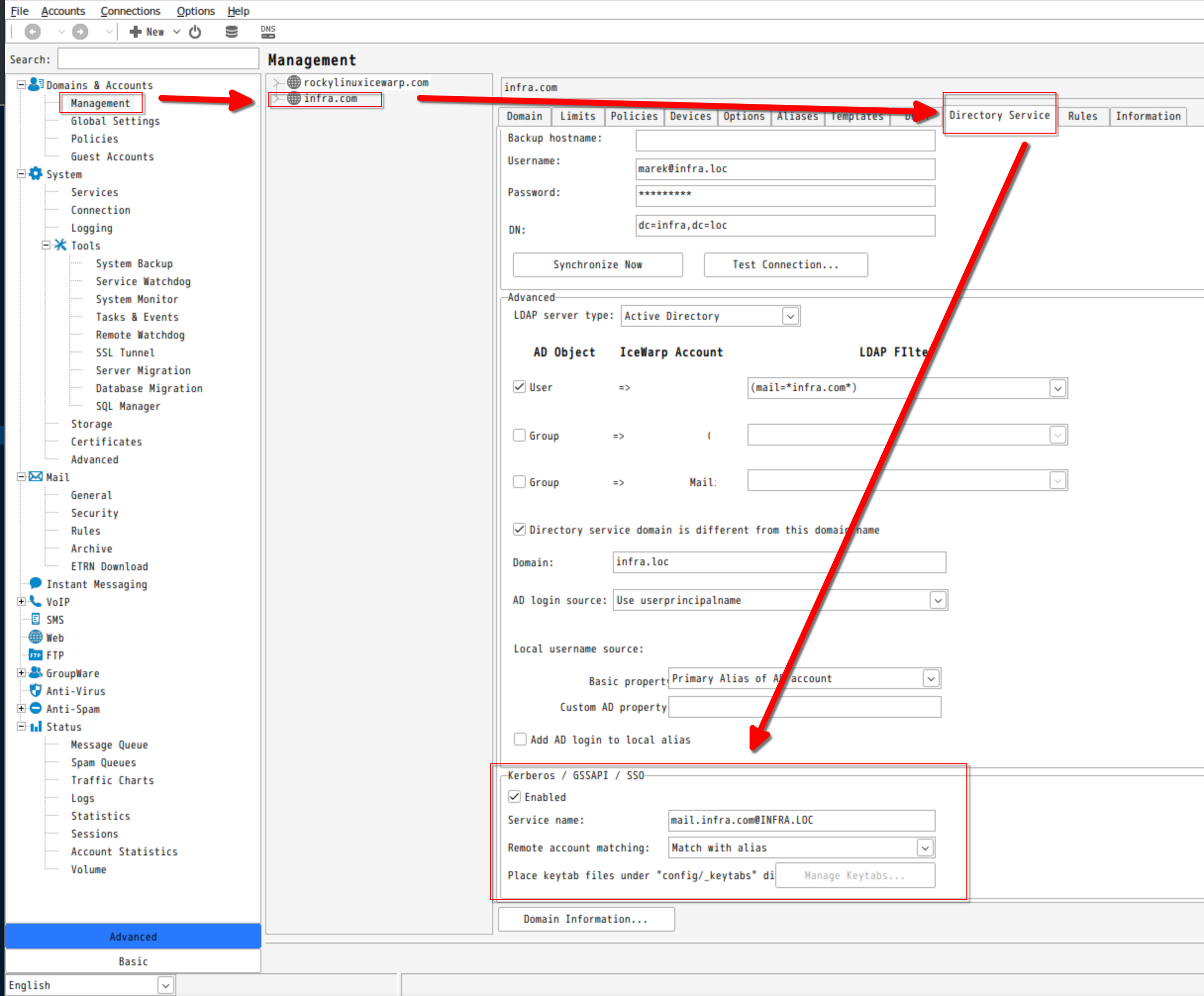Switch to the Policies tab
This screenshot has width=1204, height=996.
pyautogui.click(x=634, y=116)
